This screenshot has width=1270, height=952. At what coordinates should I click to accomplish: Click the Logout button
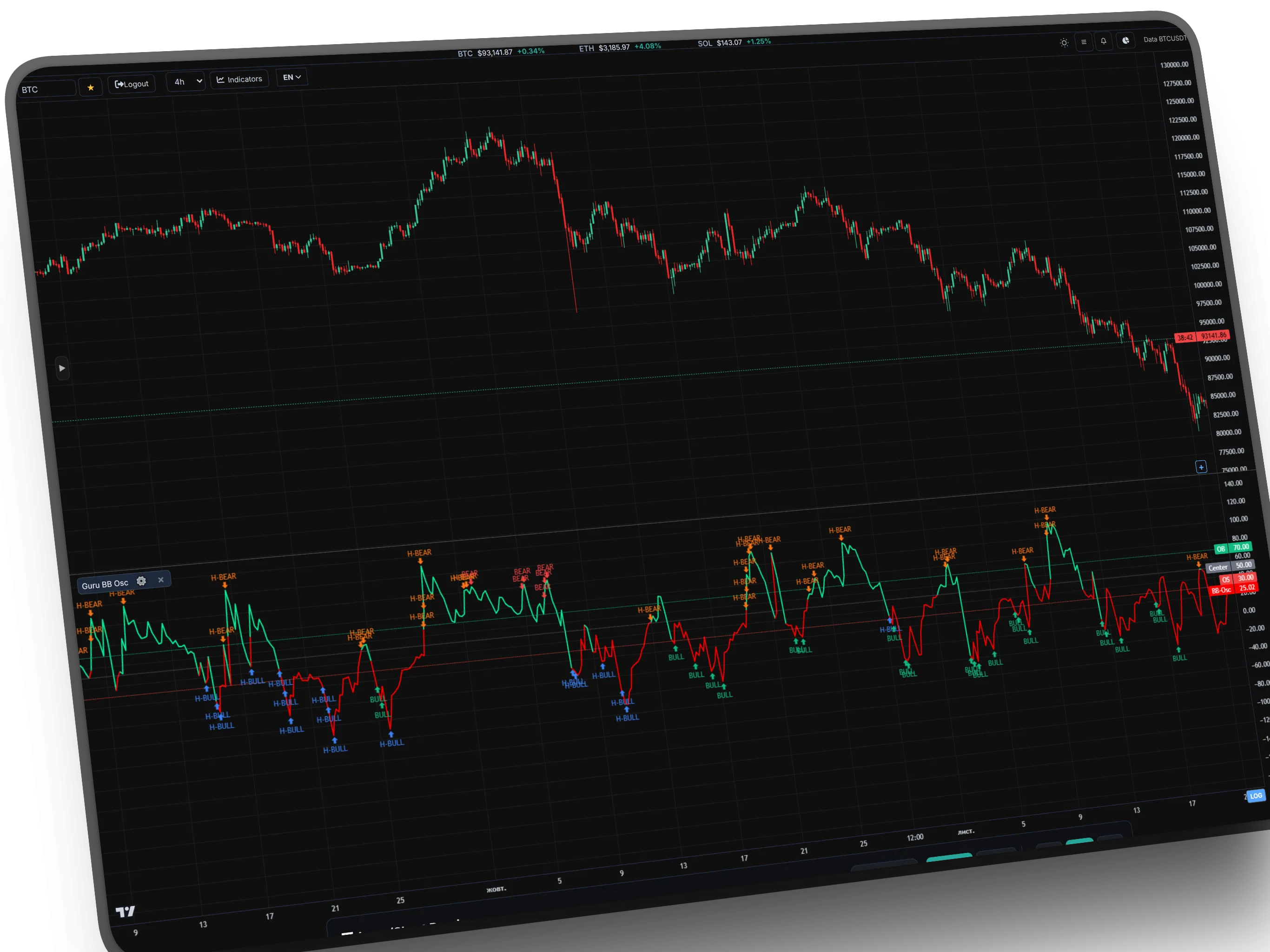point(132,84)
